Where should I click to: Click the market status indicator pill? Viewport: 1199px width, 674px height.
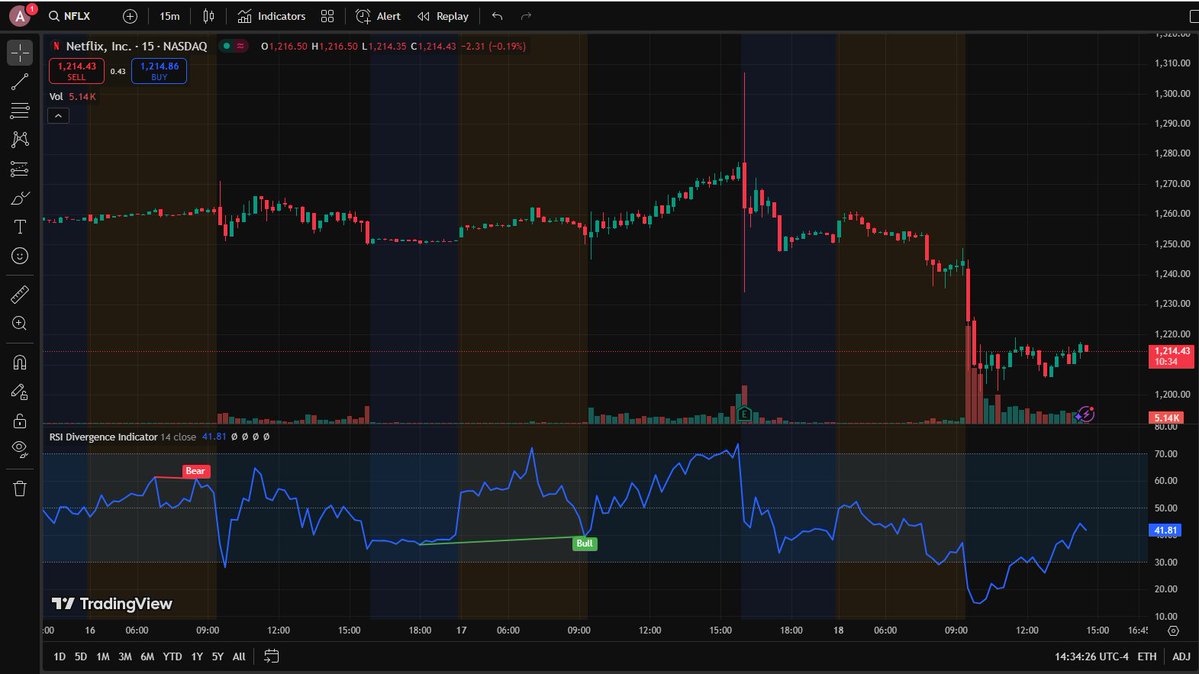pos(233,46)
